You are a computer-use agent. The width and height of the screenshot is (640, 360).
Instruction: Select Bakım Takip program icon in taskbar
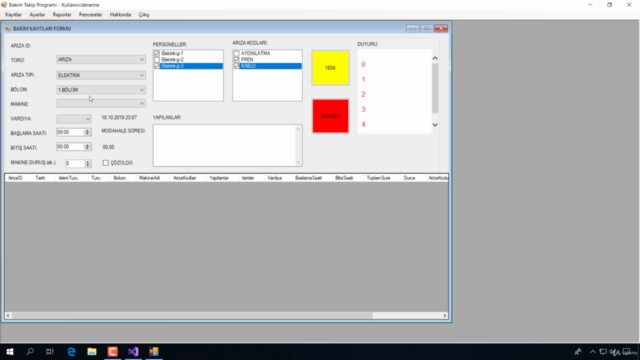pyautogui.click(x=154, y=351)
